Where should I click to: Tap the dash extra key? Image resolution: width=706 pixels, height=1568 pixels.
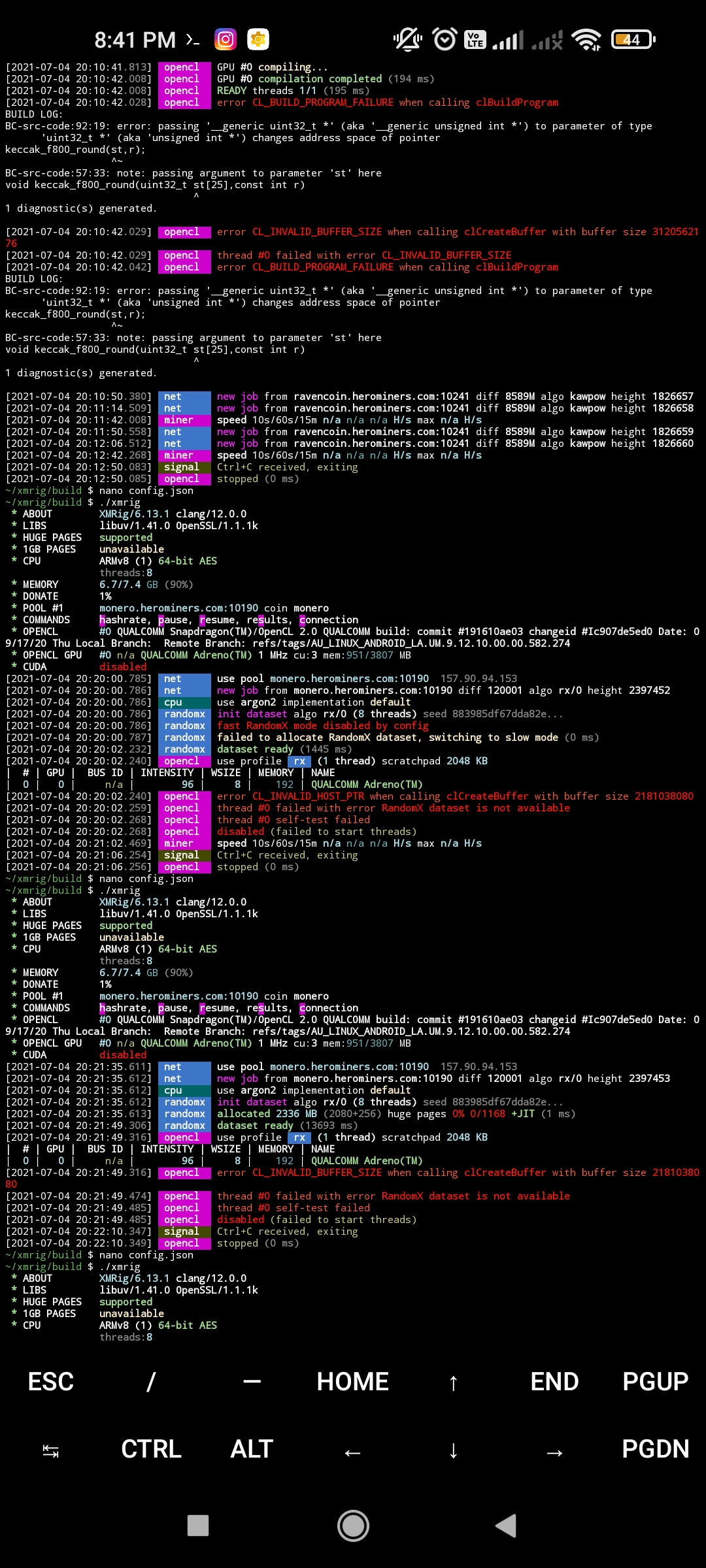[252, 1382]
